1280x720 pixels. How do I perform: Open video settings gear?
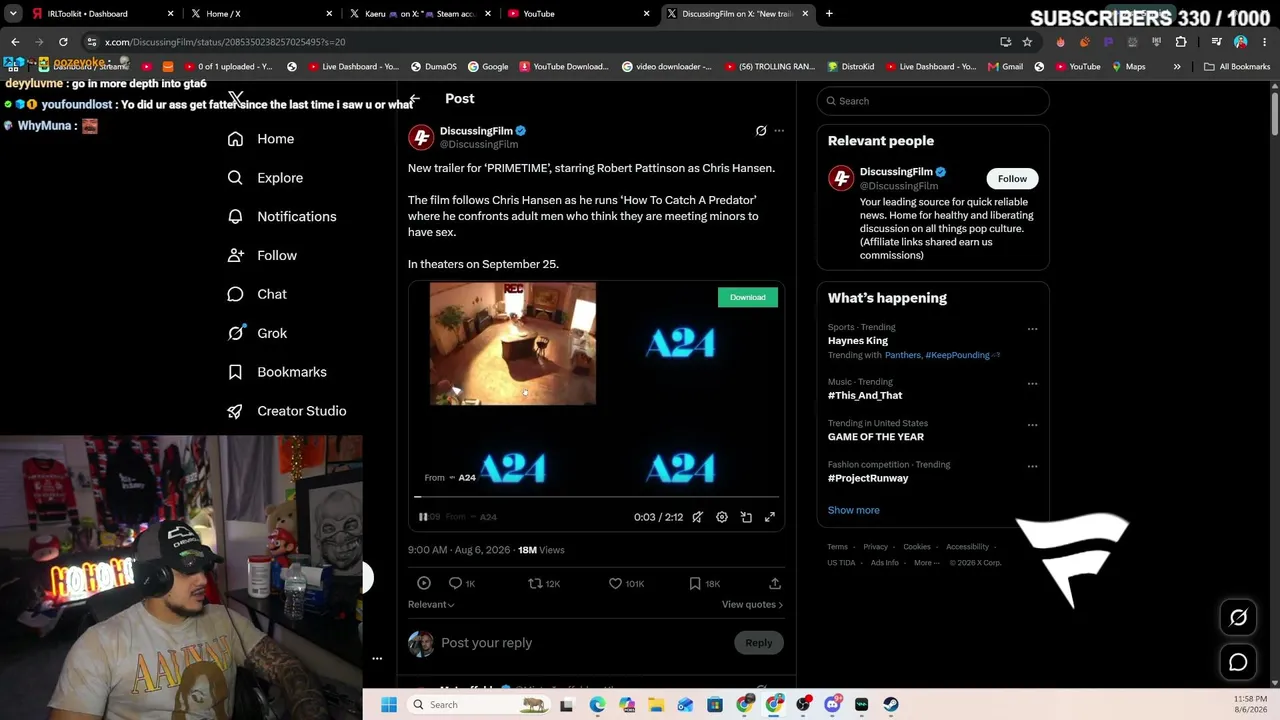pyautogui.click(x=722, y=517)
